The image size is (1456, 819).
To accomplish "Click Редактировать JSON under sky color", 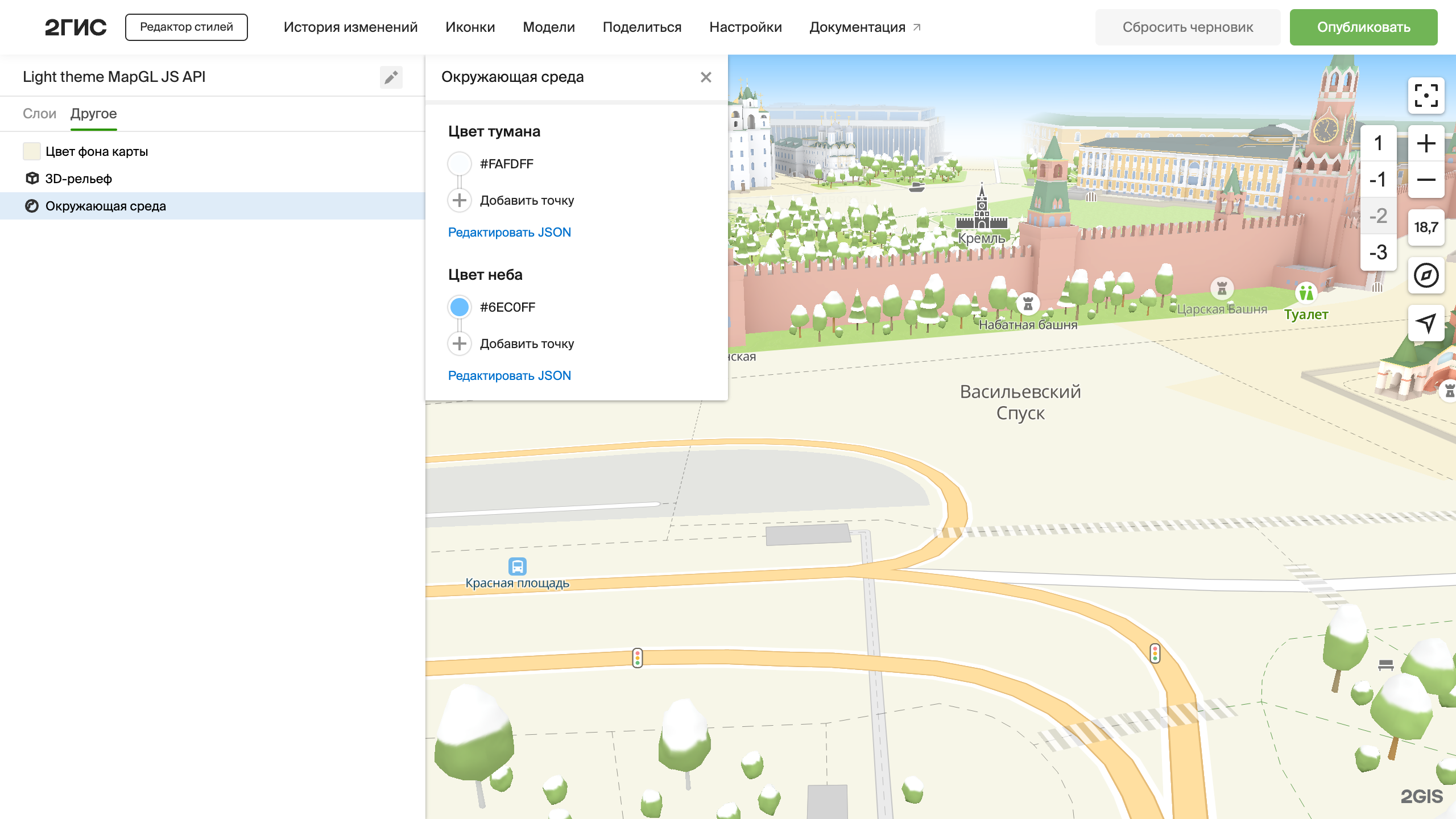I will (x=509, y=375).
